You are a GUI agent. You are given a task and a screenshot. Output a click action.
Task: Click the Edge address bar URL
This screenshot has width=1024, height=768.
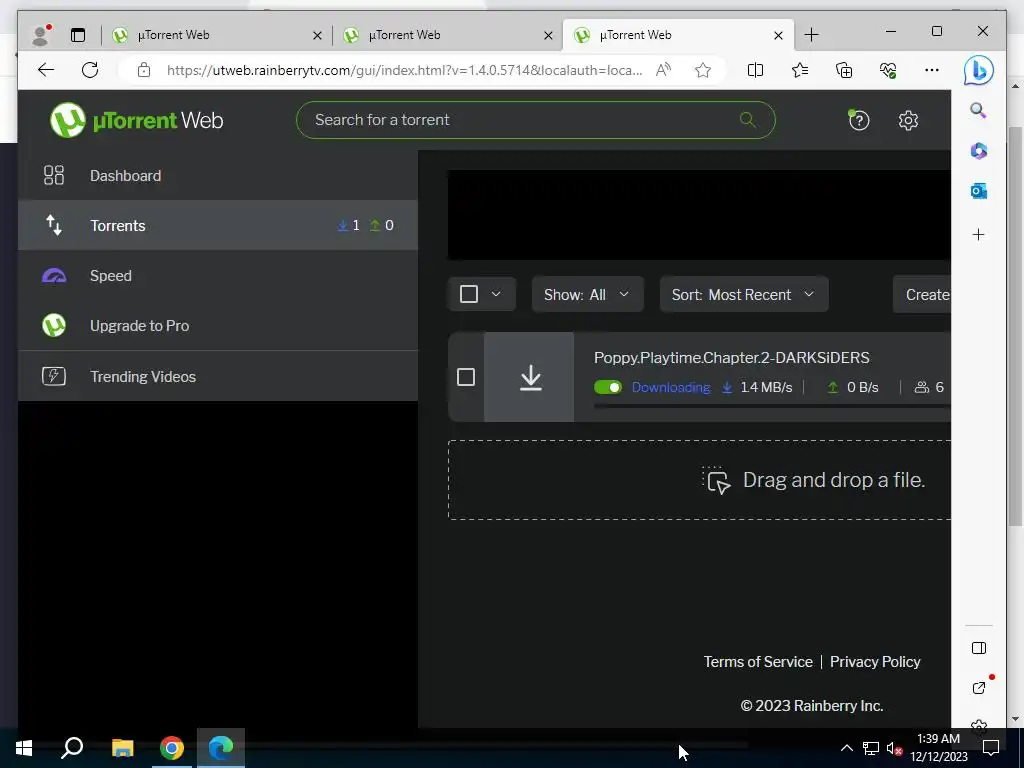[404, 70]
